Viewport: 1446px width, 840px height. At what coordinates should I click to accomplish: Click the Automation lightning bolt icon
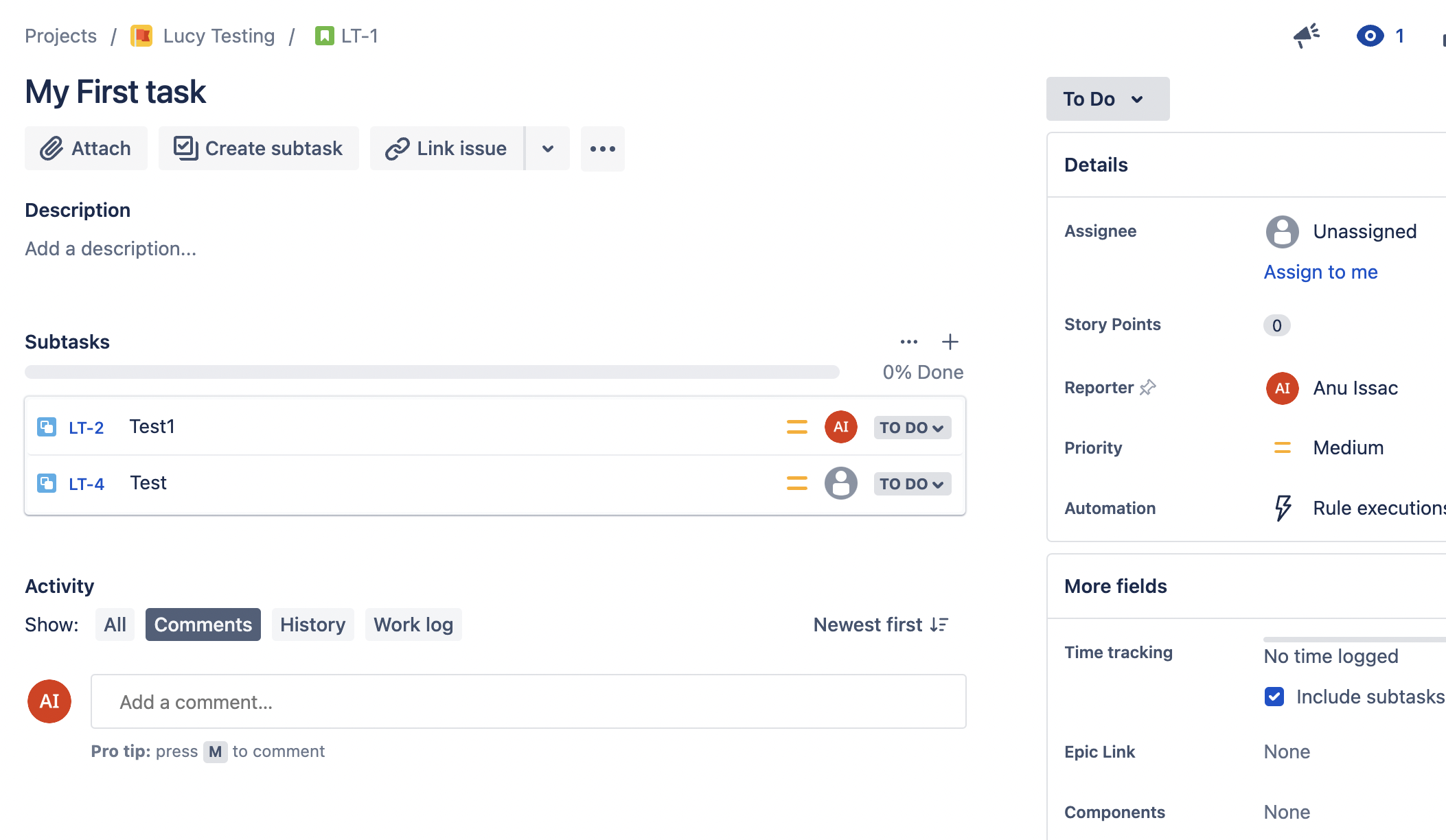point(1283,509)
